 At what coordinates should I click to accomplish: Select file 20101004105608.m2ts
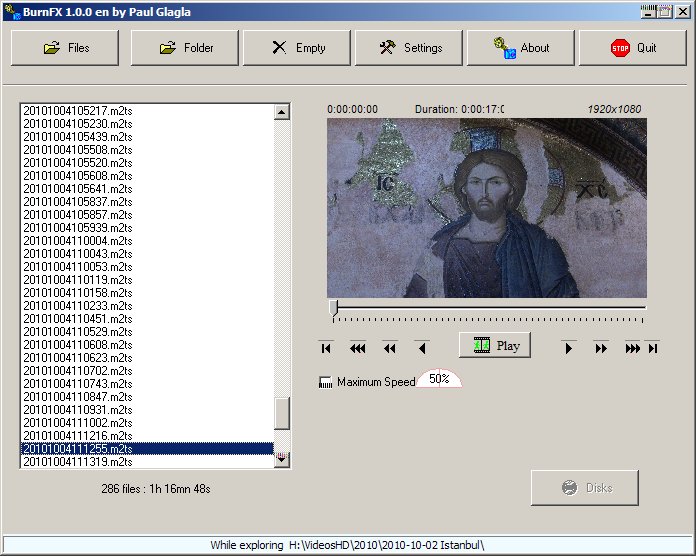tap(147, 176)
